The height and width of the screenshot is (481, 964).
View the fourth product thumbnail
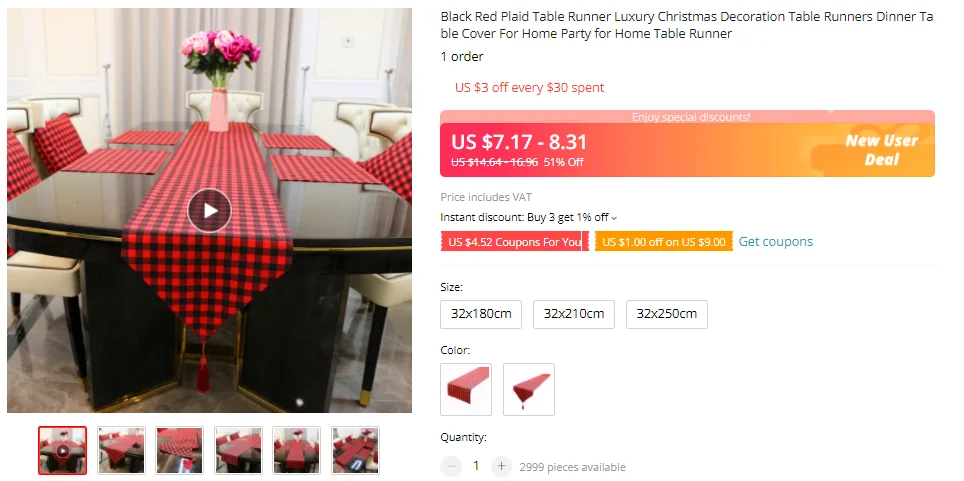(238, 450)
